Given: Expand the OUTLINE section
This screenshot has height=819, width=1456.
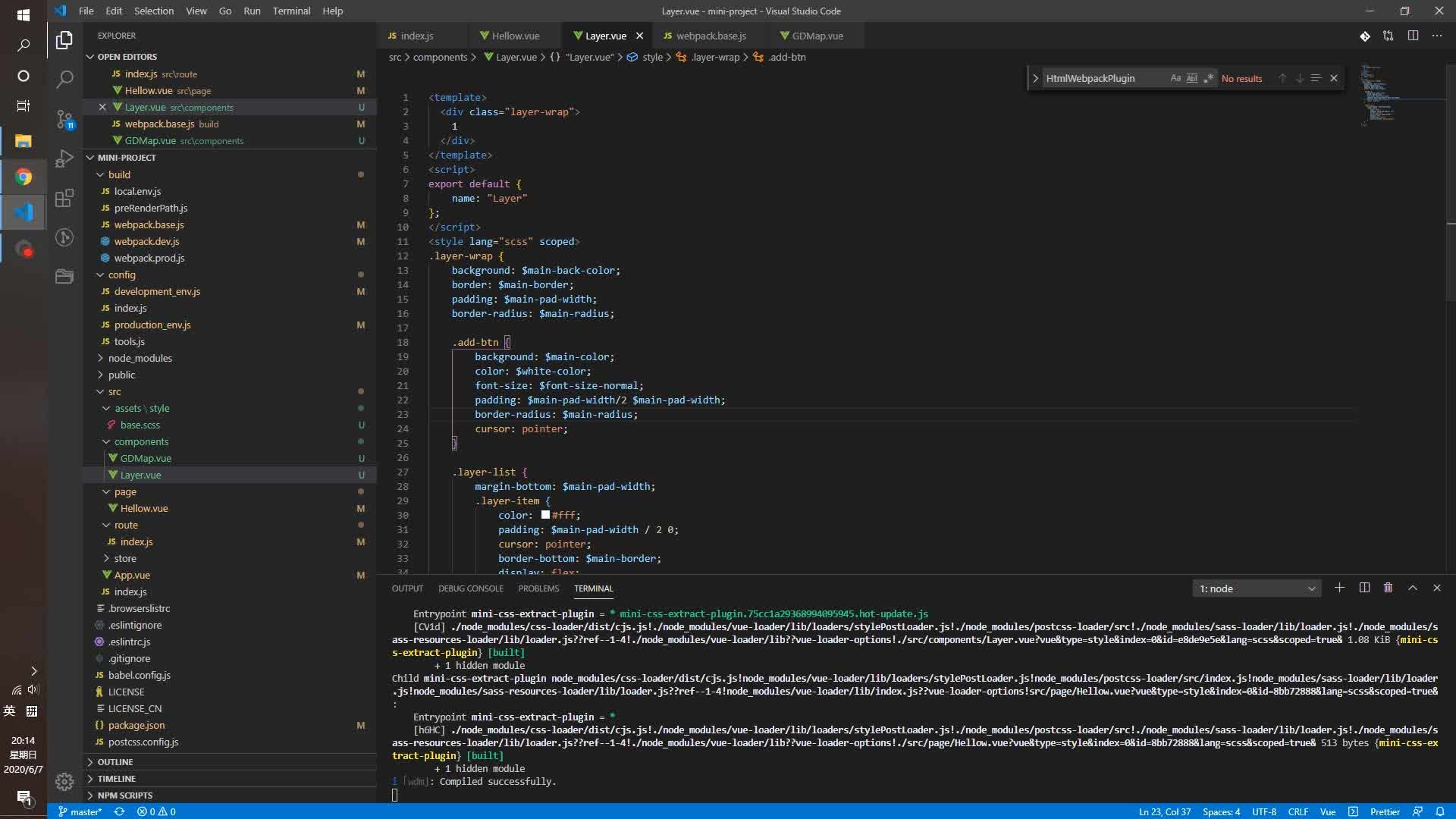Looking at the screenshot, I should pyautogui.click(x=115, y=762).
